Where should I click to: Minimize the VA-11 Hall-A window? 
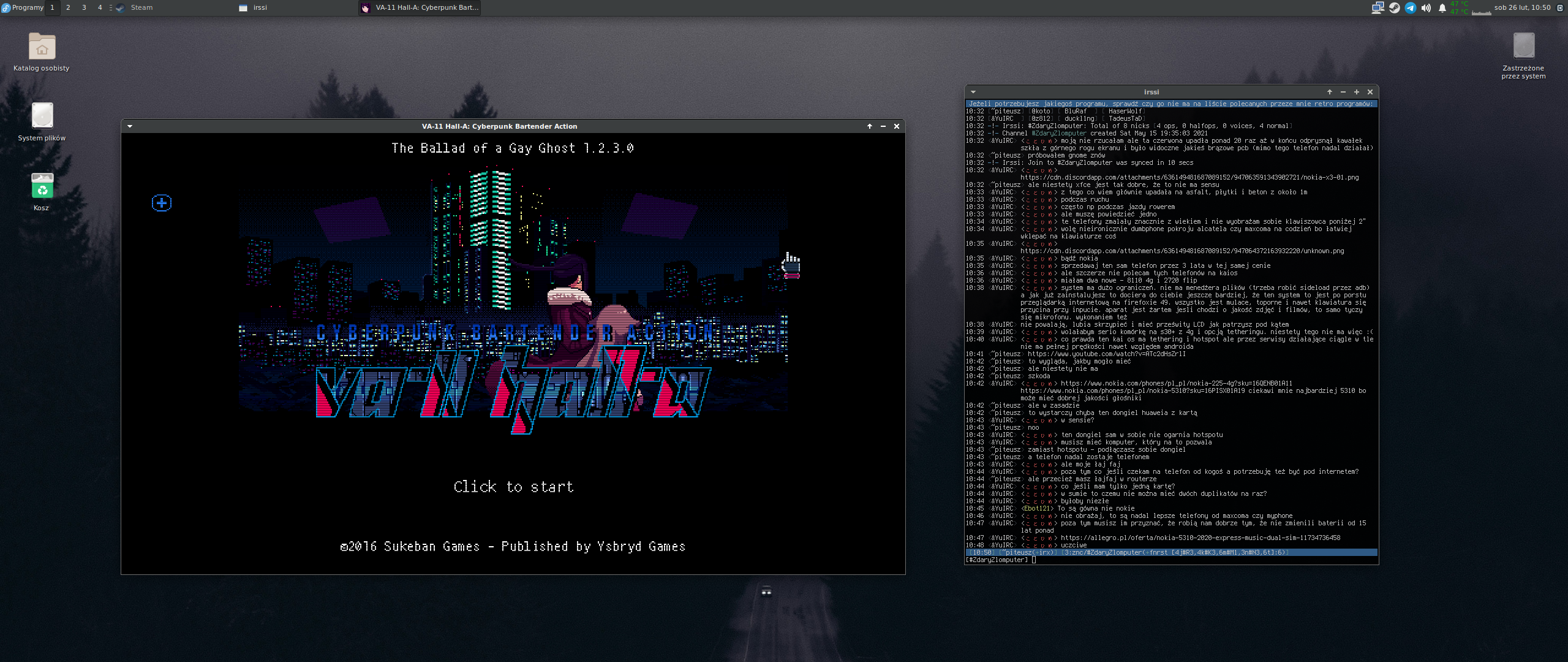(883, 126)
